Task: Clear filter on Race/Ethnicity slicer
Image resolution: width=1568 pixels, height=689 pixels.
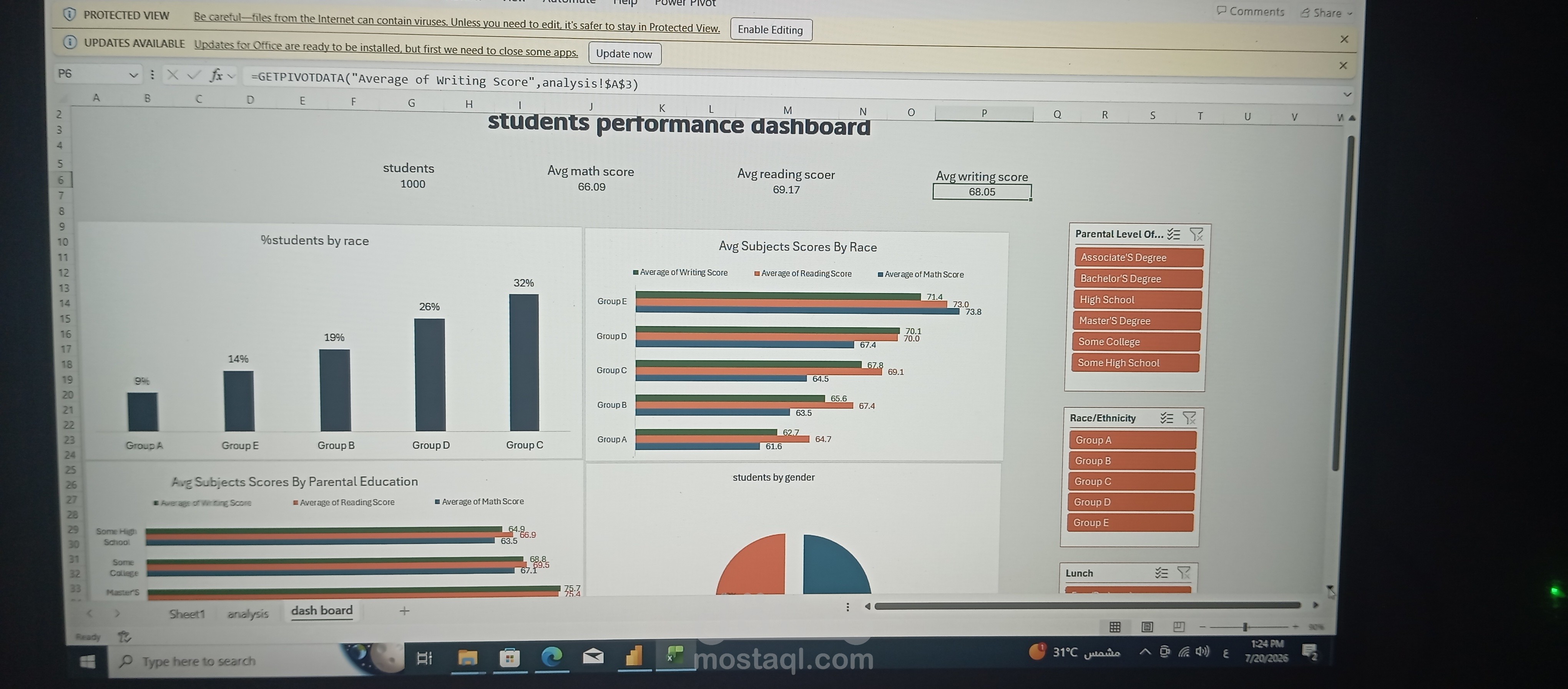Action: click(x=1189, y=418)
